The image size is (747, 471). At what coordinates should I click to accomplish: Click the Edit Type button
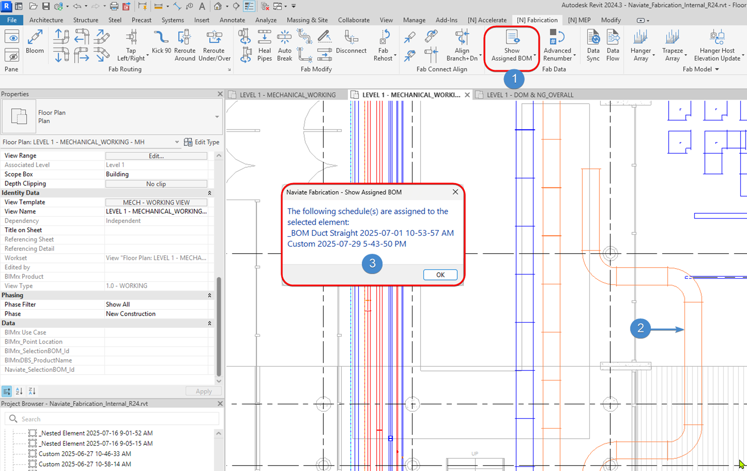(x=202, y=142)
